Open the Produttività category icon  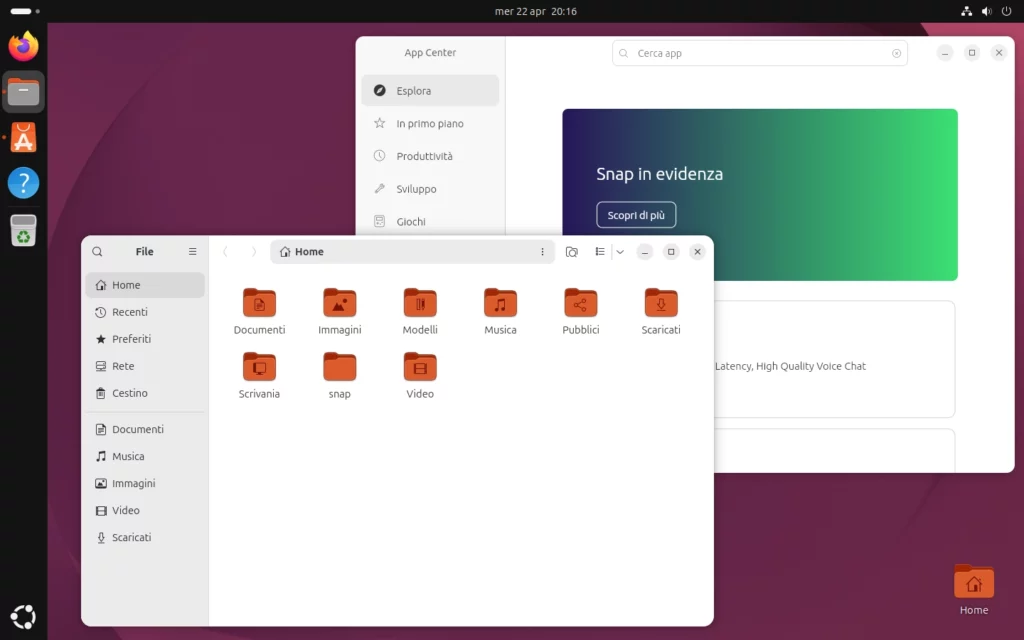click(x=381, y=156)
